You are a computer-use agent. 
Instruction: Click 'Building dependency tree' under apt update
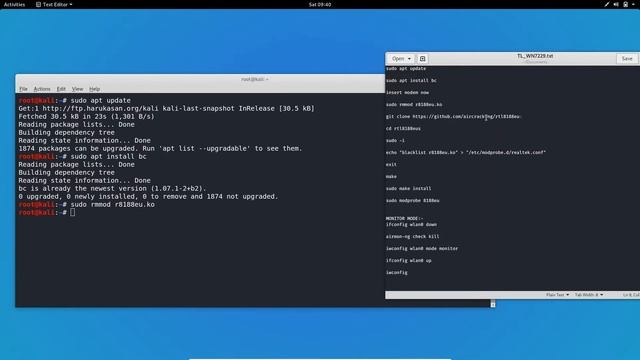(67, 133)
